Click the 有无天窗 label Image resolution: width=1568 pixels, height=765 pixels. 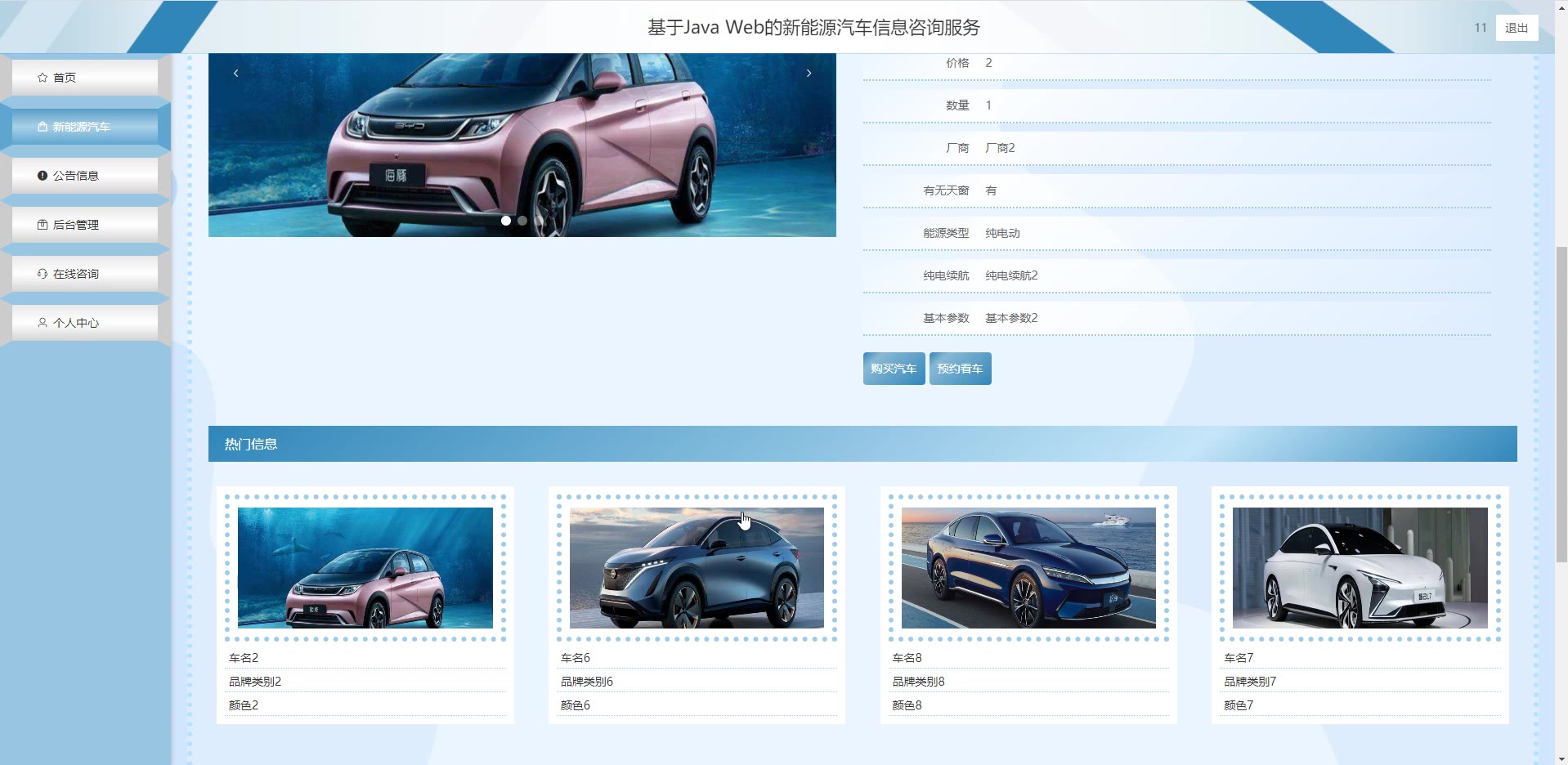[x=946, y=190]
